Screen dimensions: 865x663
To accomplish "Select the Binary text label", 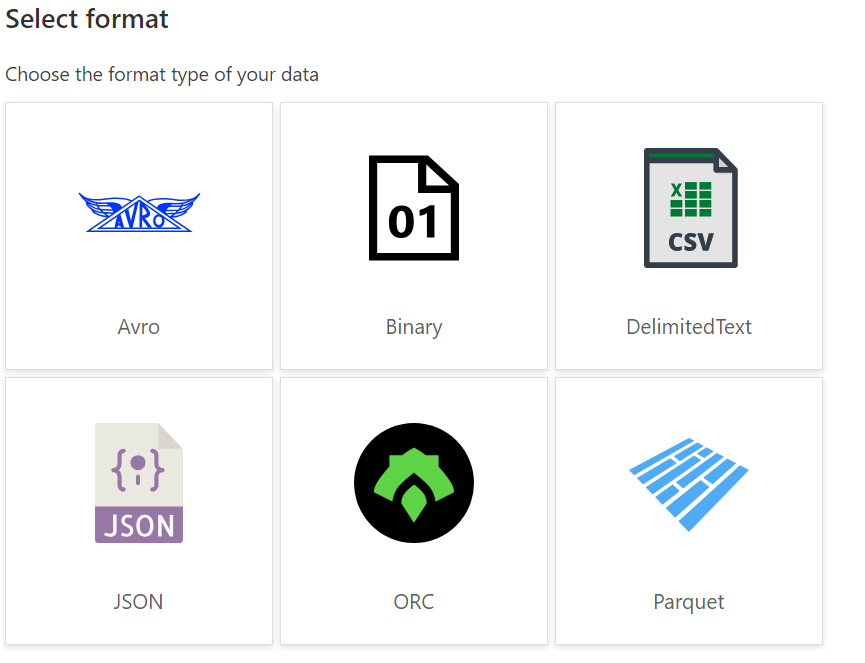I will (414, 328).
